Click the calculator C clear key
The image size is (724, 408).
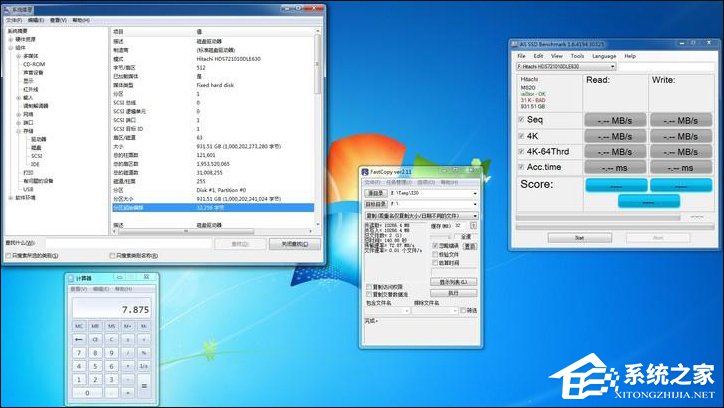point(111,339)
